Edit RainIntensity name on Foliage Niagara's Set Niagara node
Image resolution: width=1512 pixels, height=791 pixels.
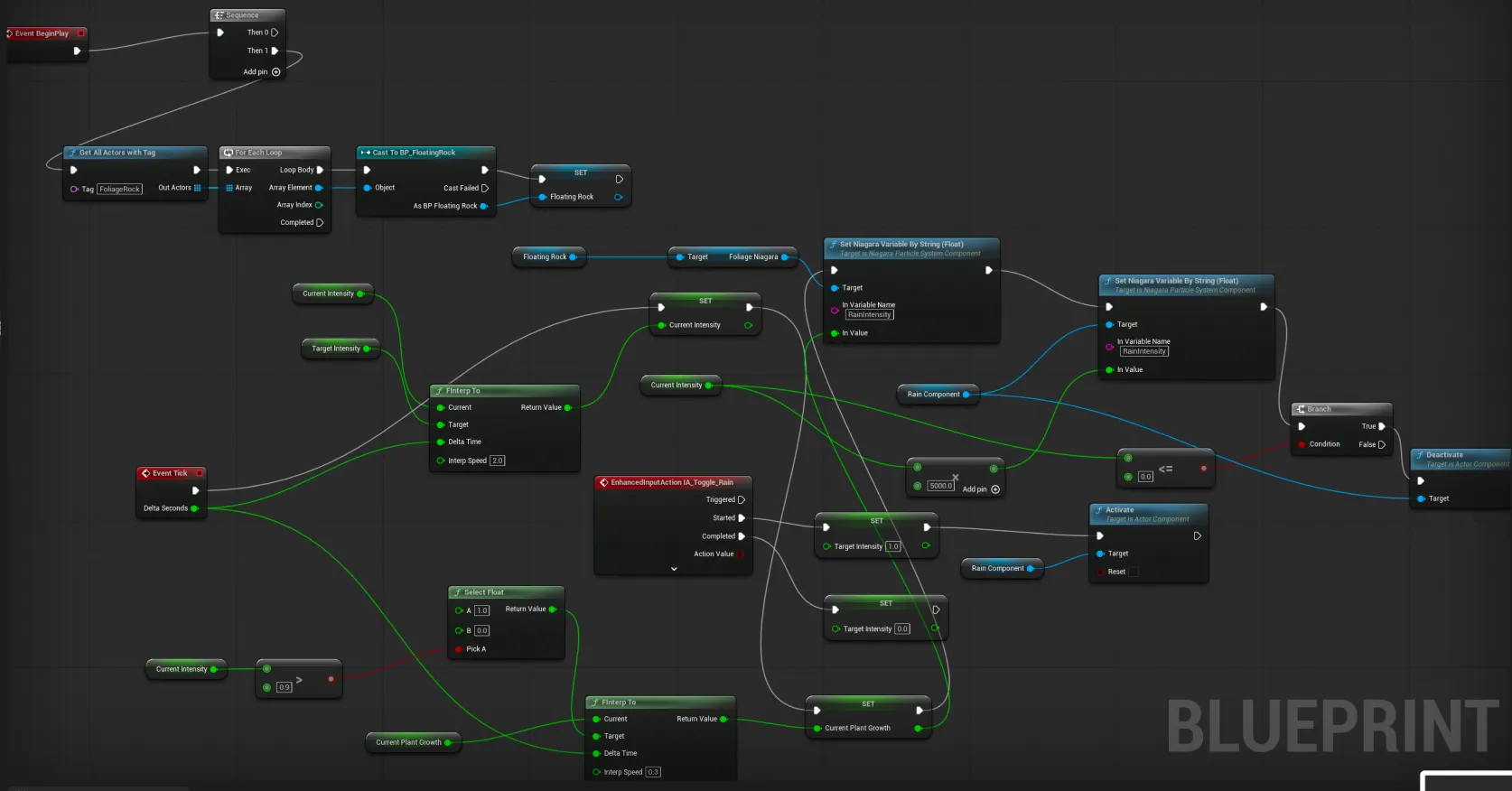(870, 315)
